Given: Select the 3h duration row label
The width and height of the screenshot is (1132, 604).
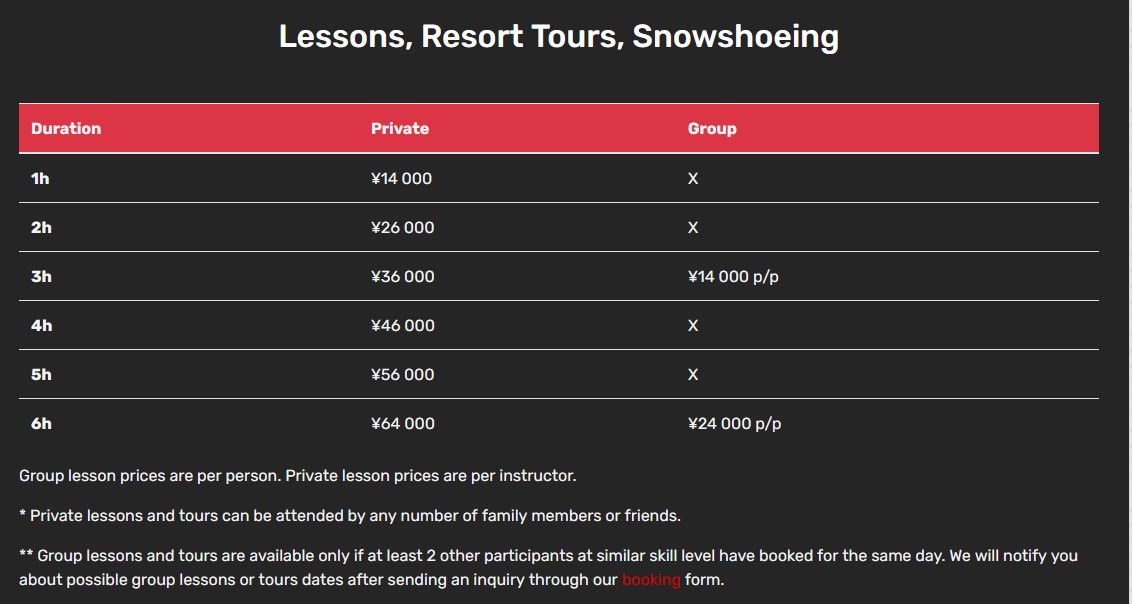Looking at the screenshot, I should tap(41, 276).
